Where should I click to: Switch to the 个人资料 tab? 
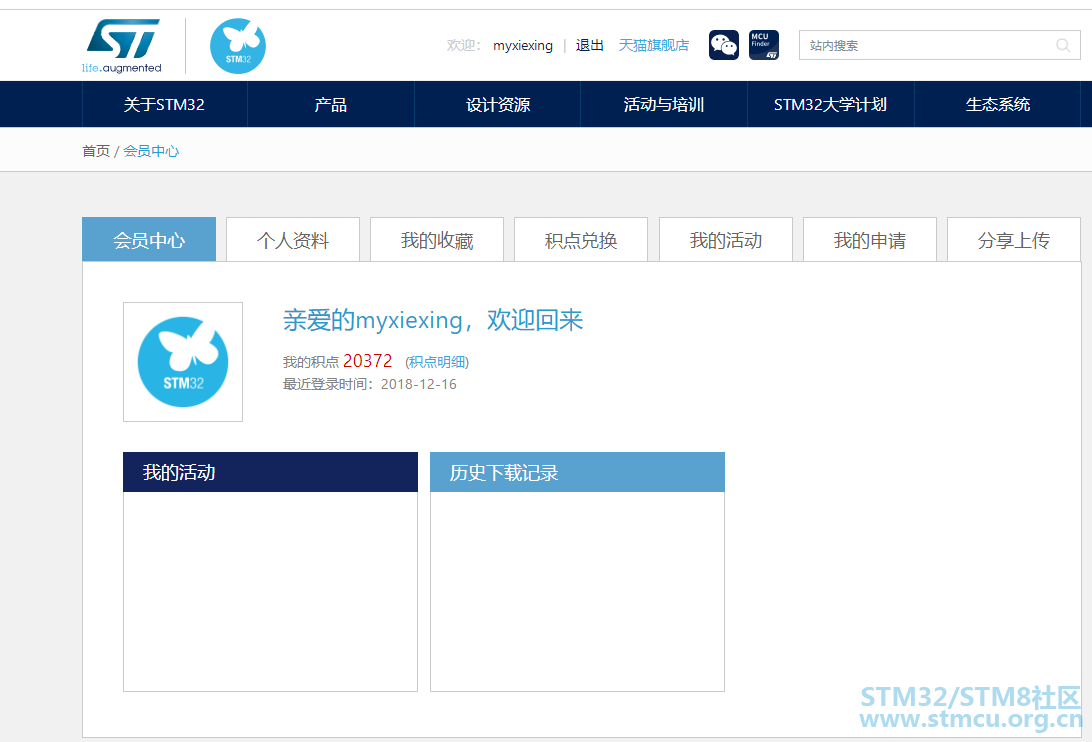[292, 240]
